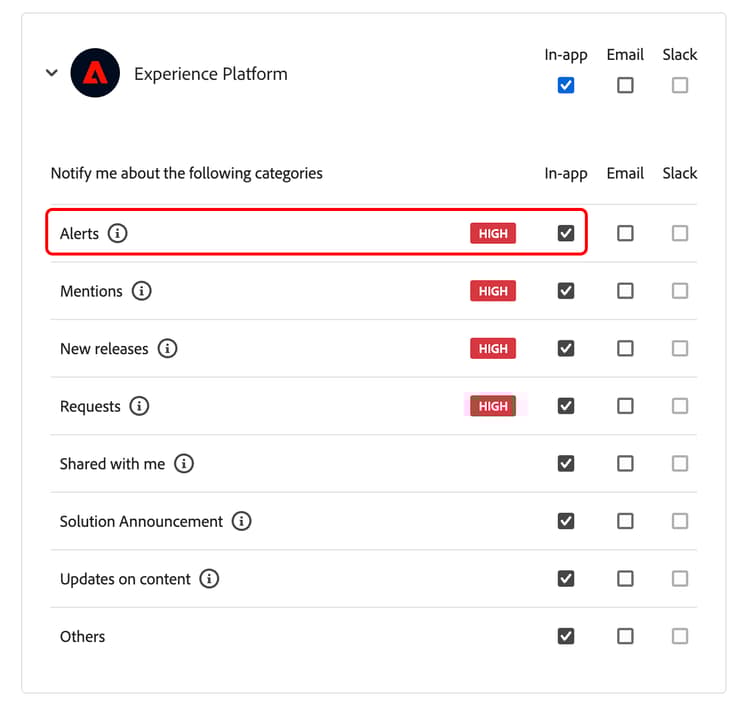Viewport: 750px width, 706px height.
Task: Click the HIGH badge on Alerts row
Action: click(493, 234)
